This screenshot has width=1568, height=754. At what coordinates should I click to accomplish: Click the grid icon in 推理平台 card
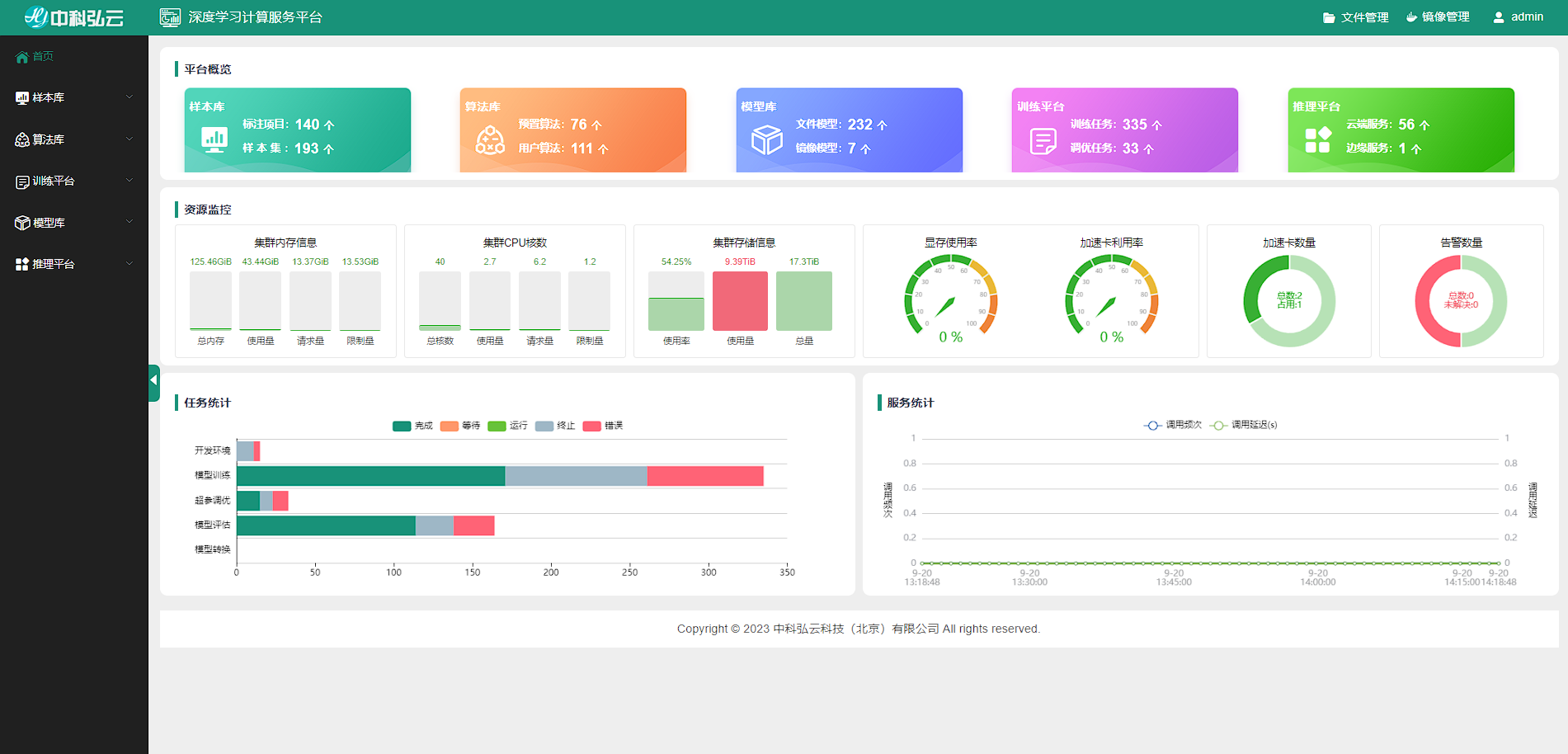tap(1317, 140)
